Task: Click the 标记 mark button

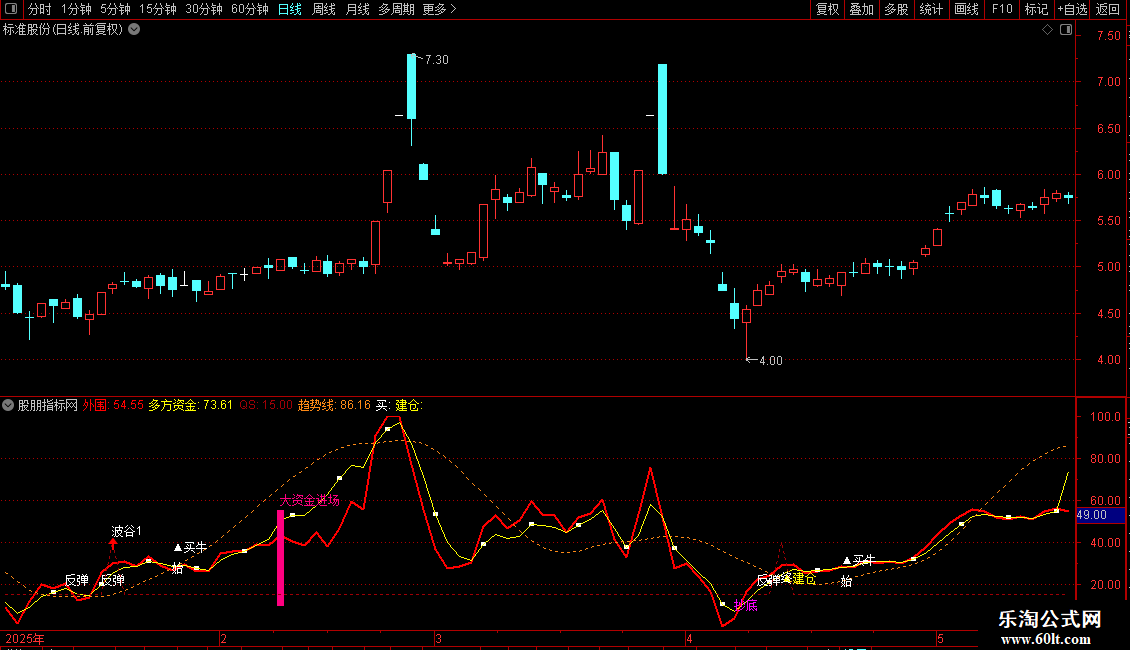Action: click(x=1036, y=9)
